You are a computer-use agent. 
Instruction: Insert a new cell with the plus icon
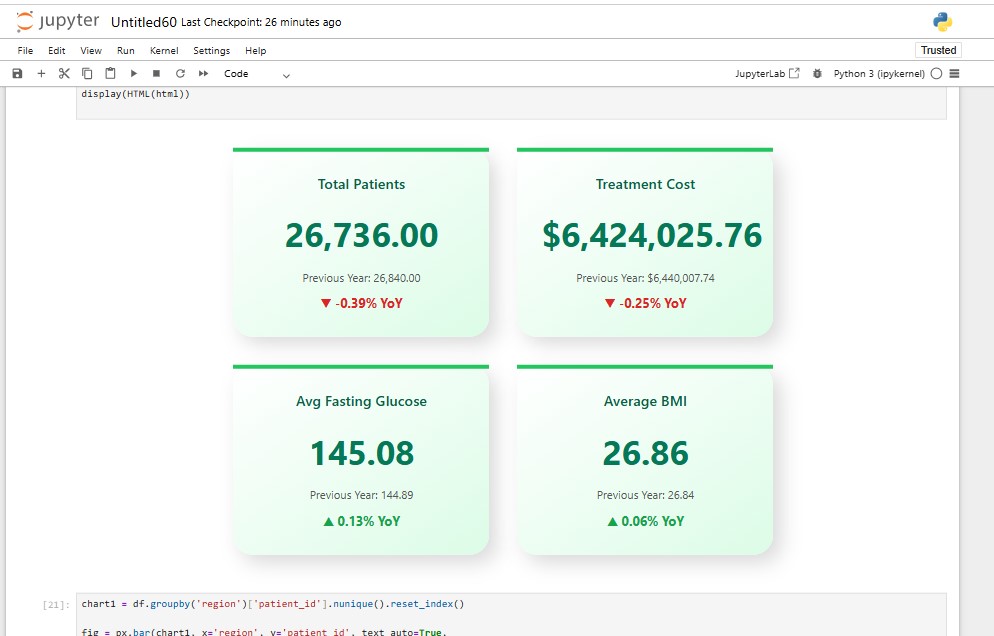[41, 74]
